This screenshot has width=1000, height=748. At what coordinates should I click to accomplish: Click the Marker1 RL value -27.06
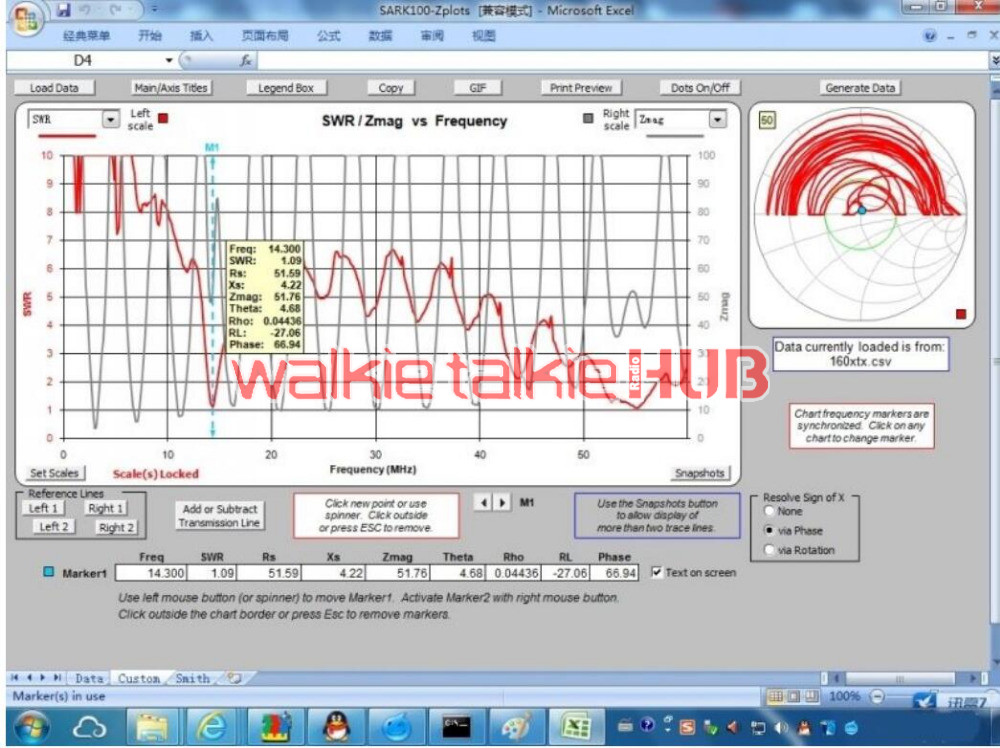click(x=565, y=573)
